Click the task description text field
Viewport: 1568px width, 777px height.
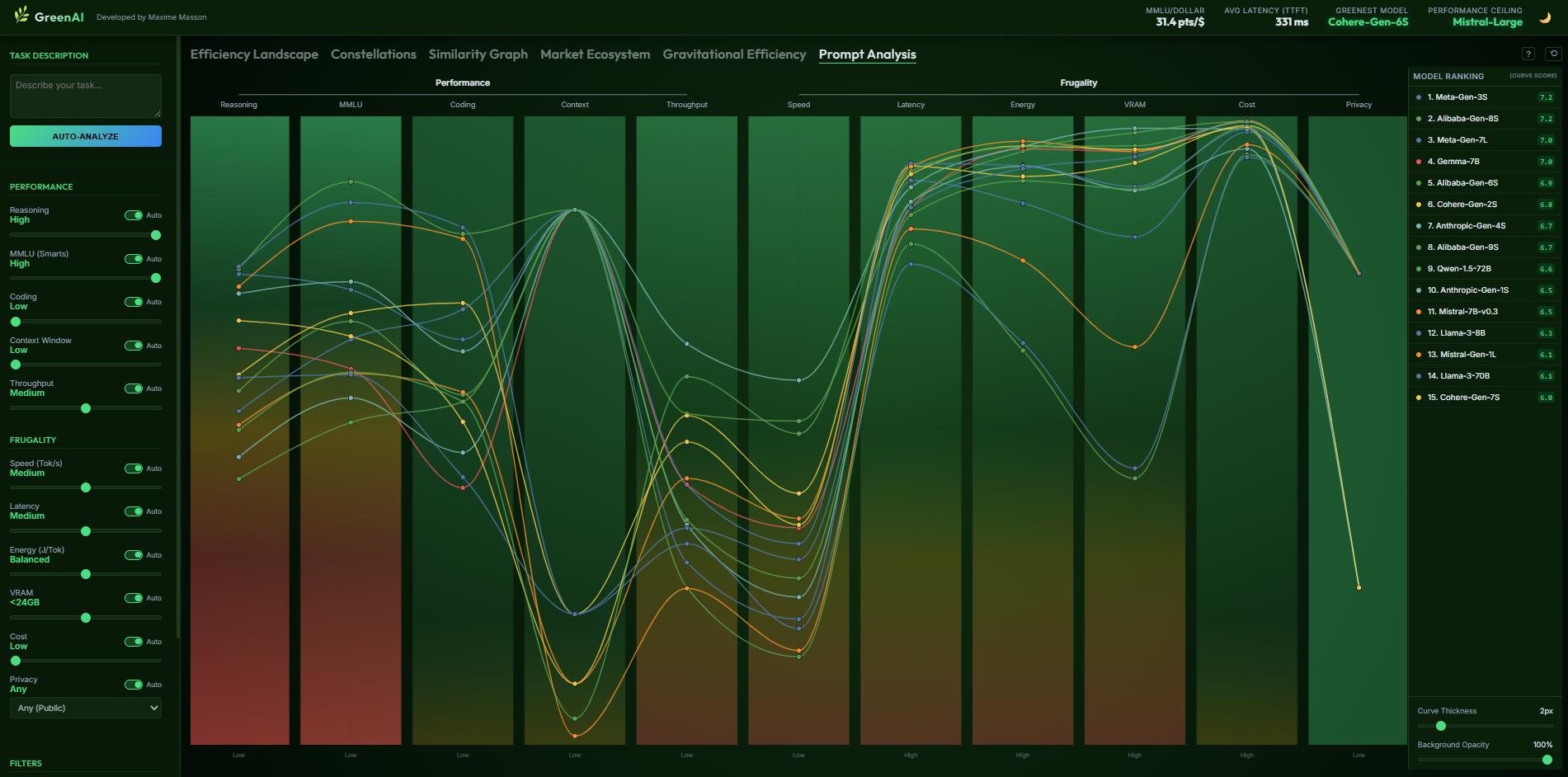point(85,95)
